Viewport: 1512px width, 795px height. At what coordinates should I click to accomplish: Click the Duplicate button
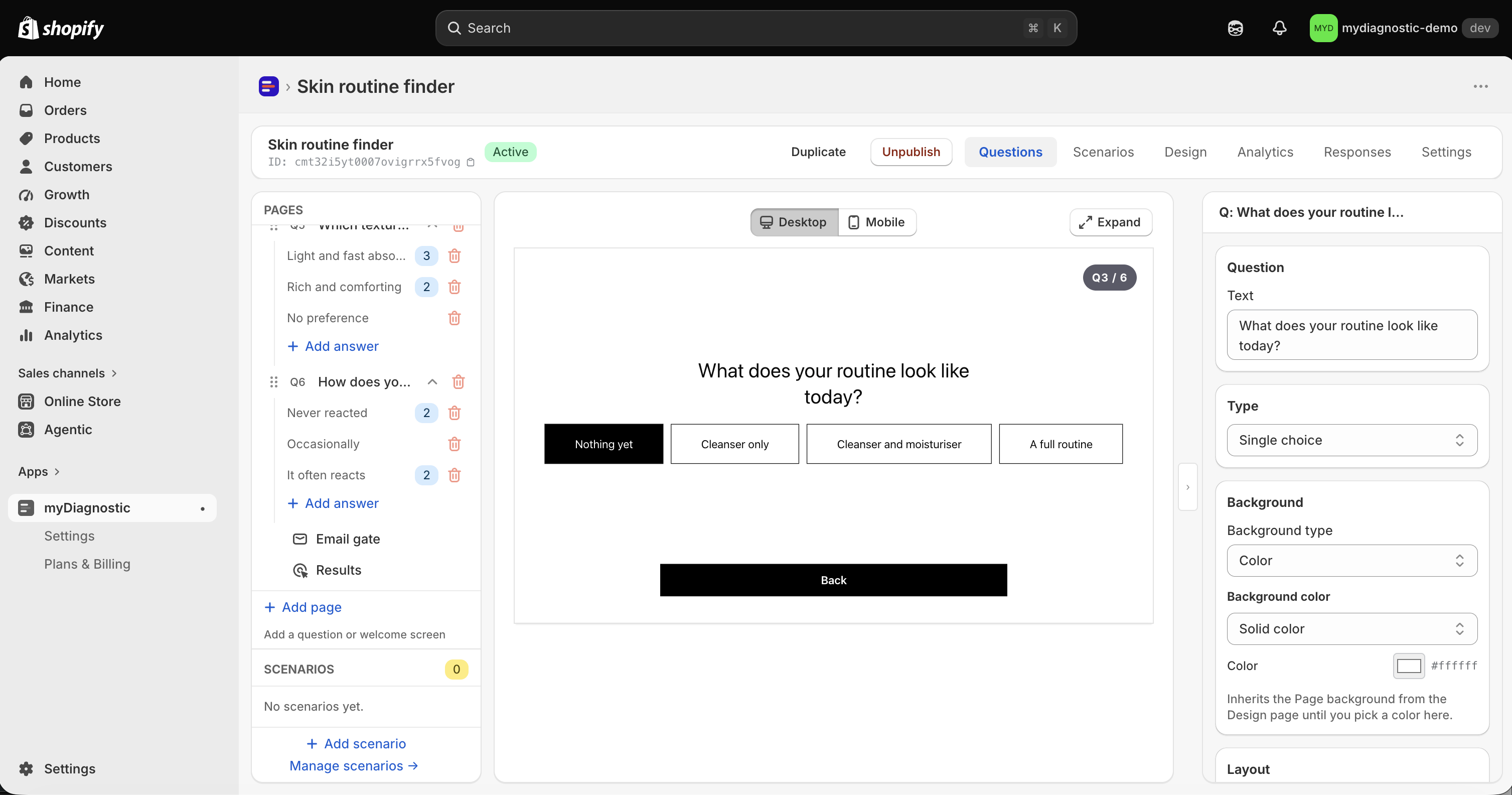[818, 152]
